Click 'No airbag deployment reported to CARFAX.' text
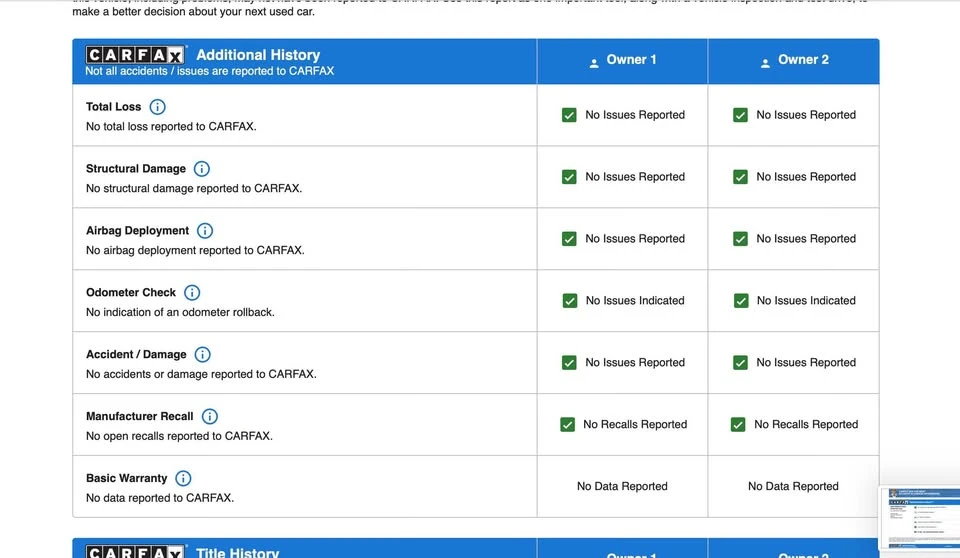 (x=195, y=250)
